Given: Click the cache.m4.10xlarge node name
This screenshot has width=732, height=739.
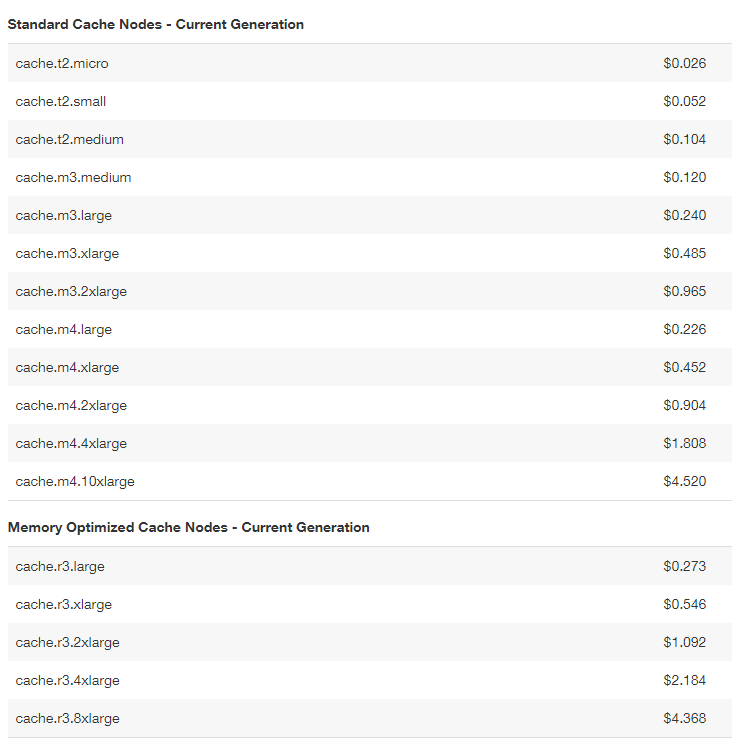Looking at the screenshot, I should [x=75, y=481].
